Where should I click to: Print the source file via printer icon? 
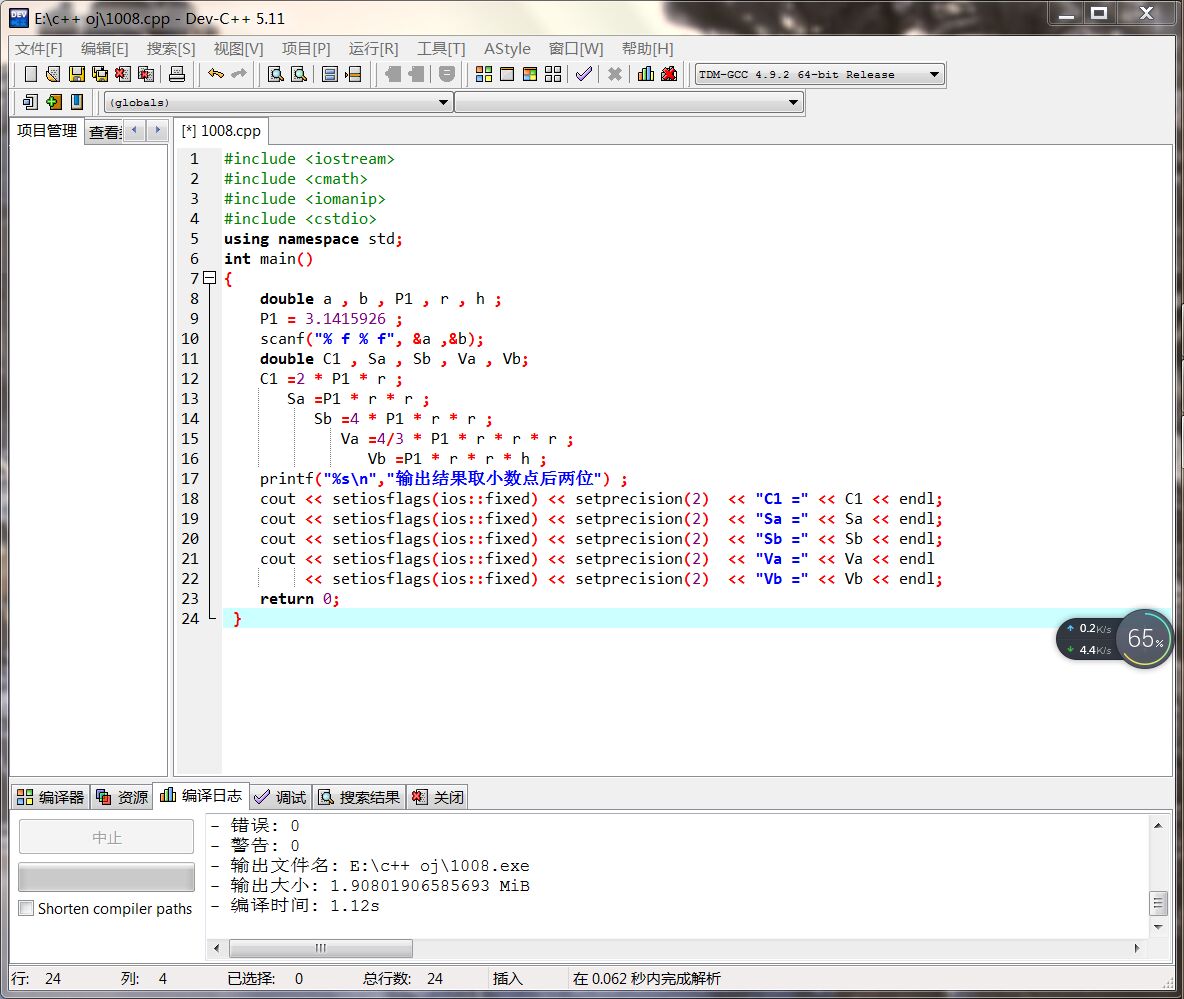tap(177, 74)
